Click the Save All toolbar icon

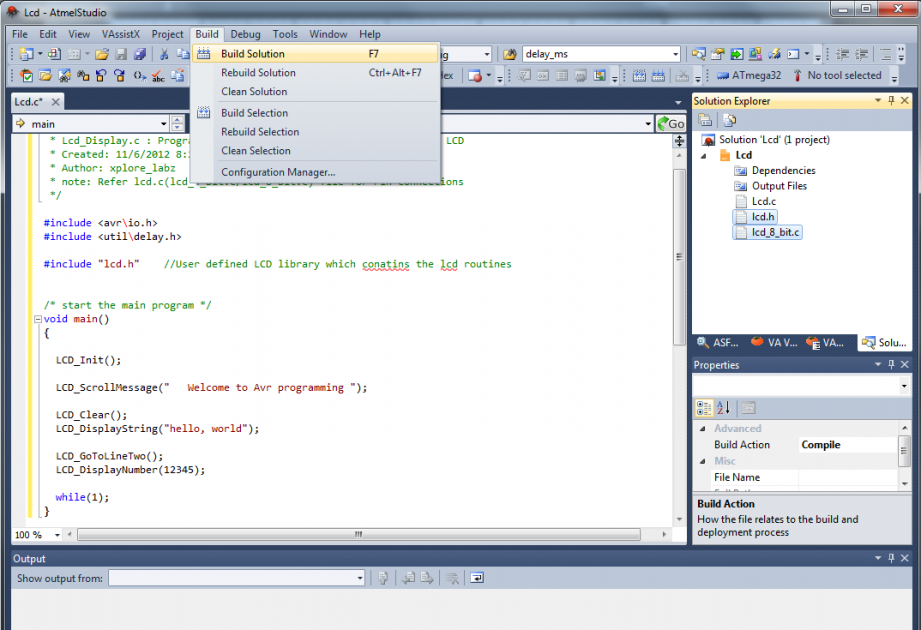[x=140, y=54]
